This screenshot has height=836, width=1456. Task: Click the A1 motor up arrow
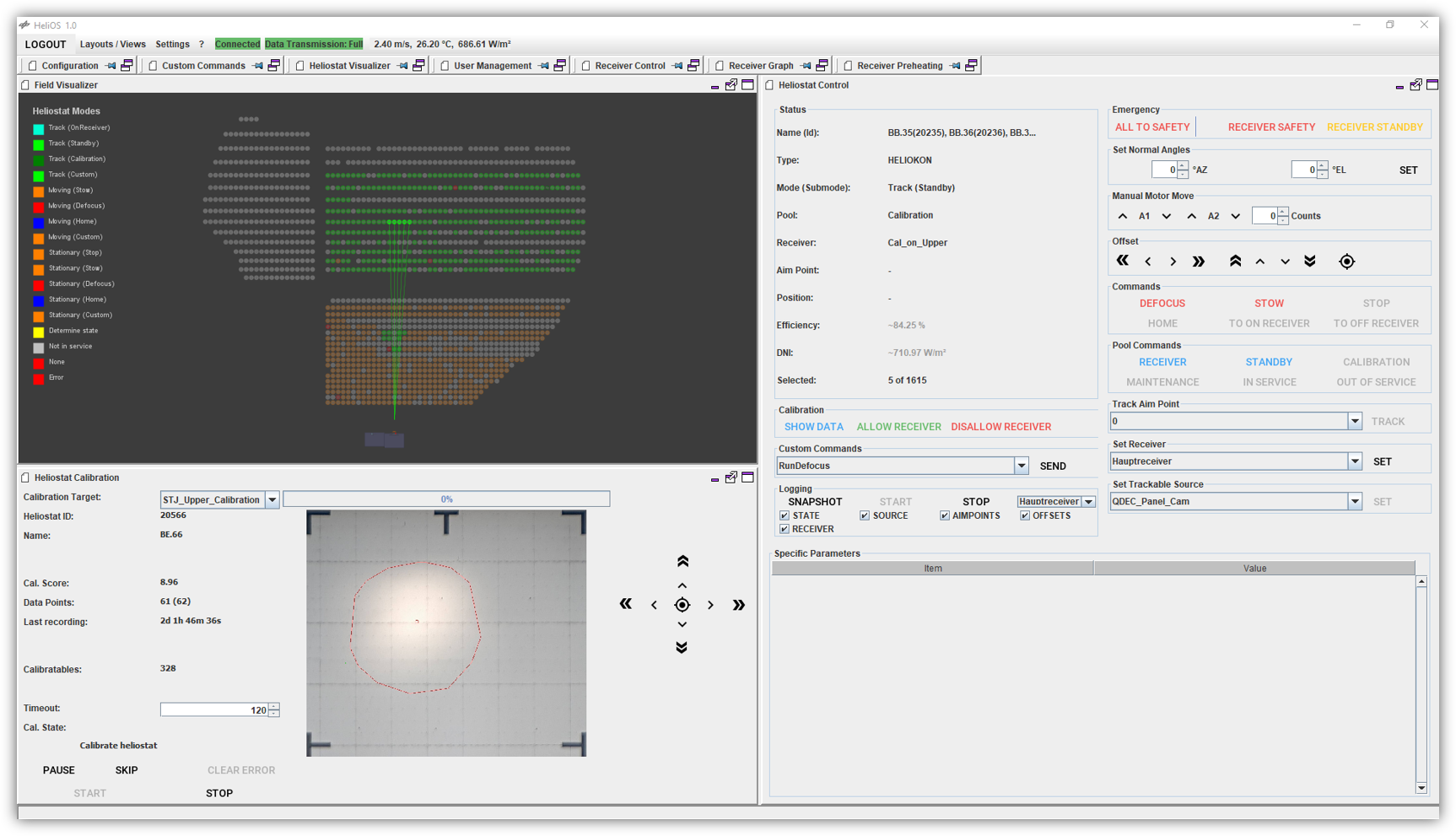click(x=1123, y=216)
